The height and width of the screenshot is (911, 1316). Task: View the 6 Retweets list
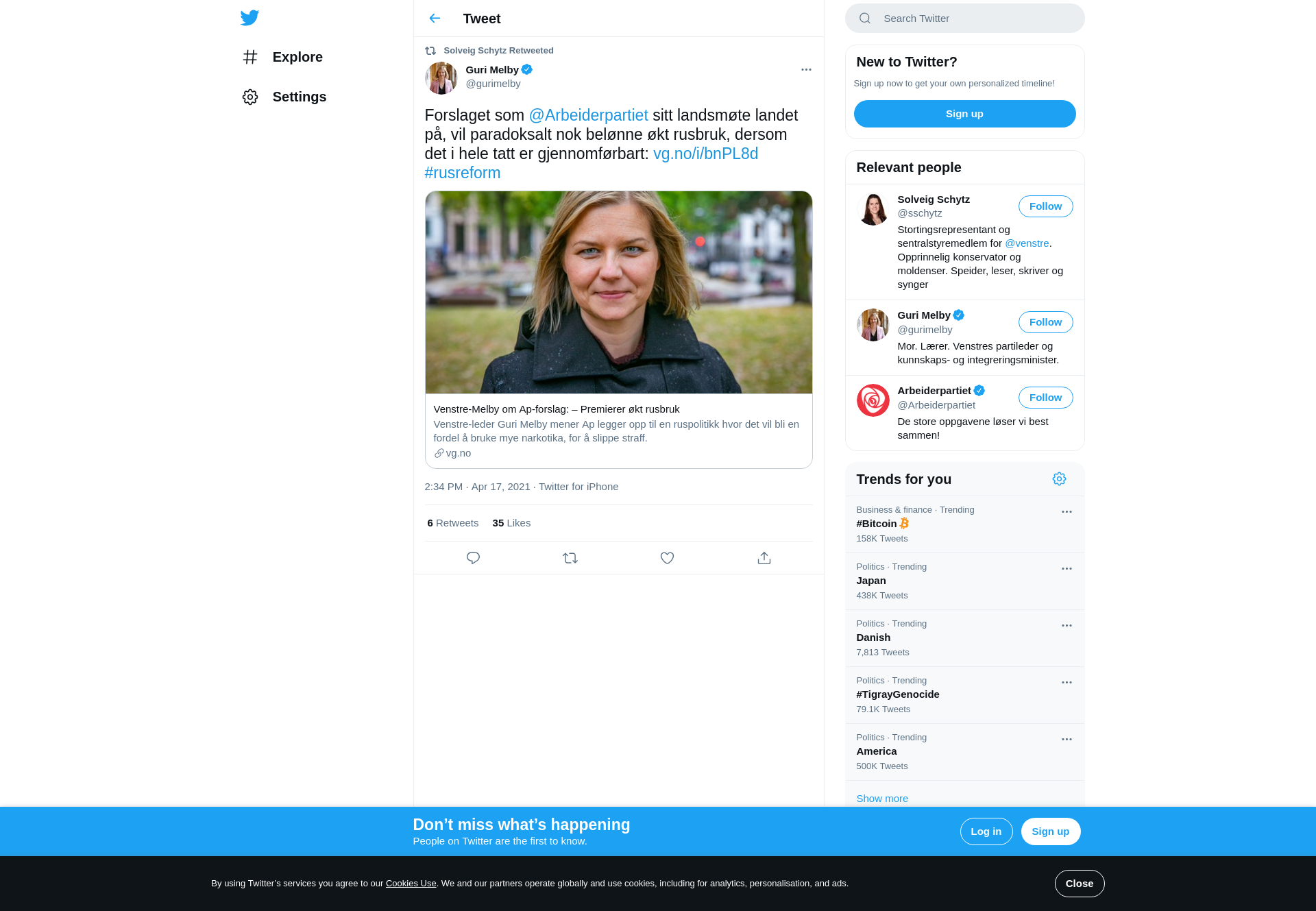452,523
